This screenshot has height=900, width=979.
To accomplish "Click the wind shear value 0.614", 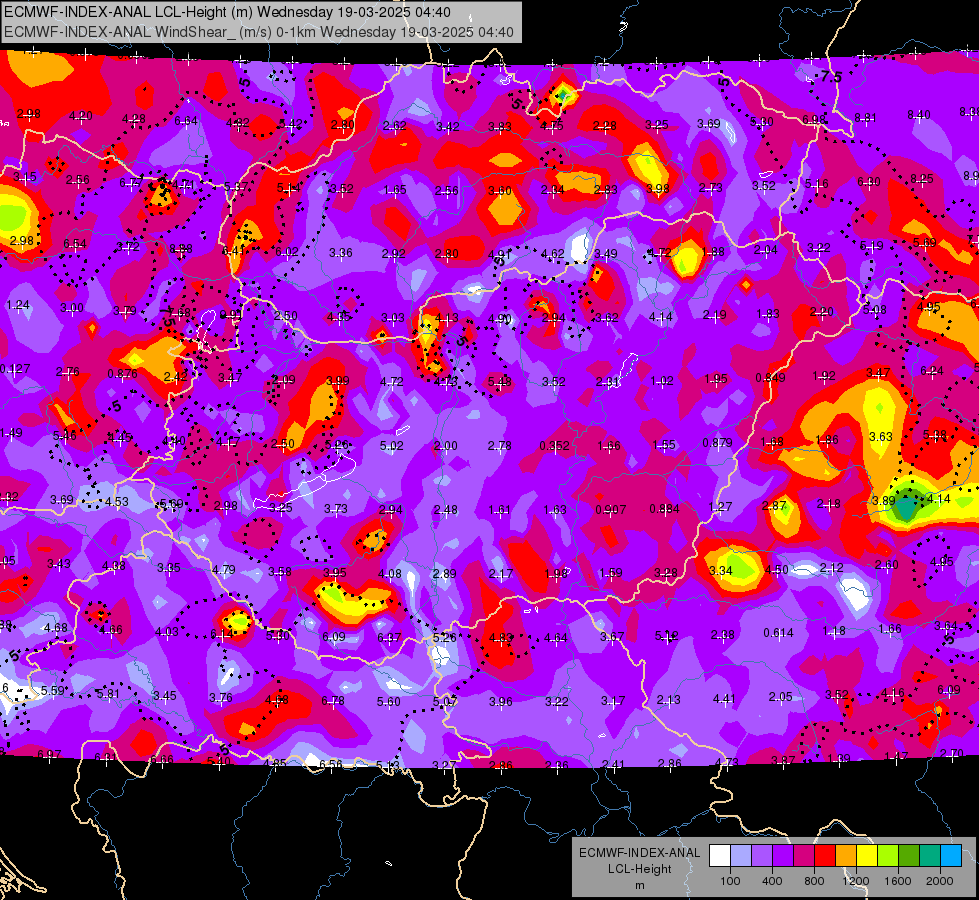I will pos(779,633).
